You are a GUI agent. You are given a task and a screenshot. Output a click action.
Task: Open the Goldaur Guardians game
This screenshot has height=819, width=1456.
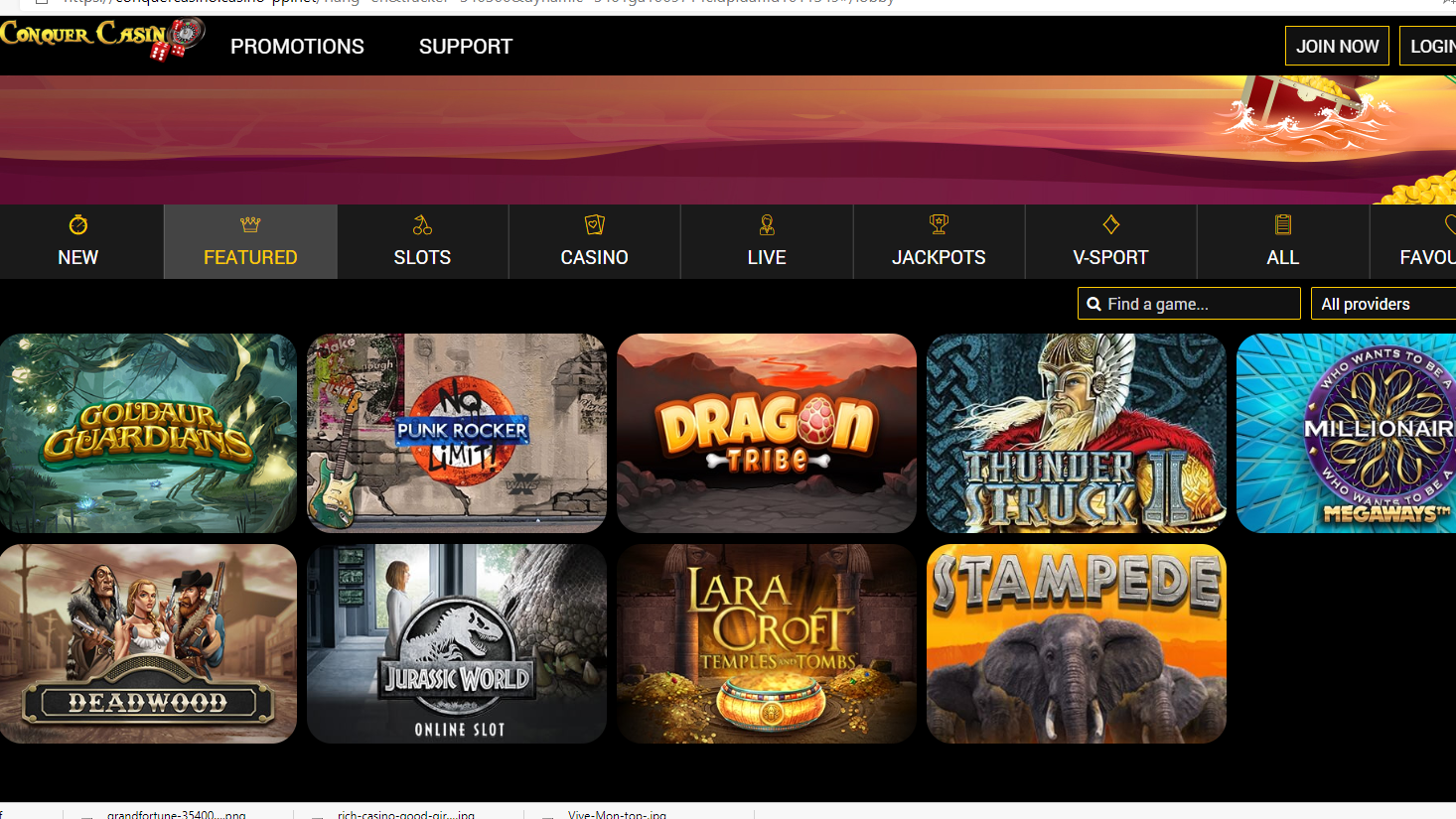click(x=148, y=433)
